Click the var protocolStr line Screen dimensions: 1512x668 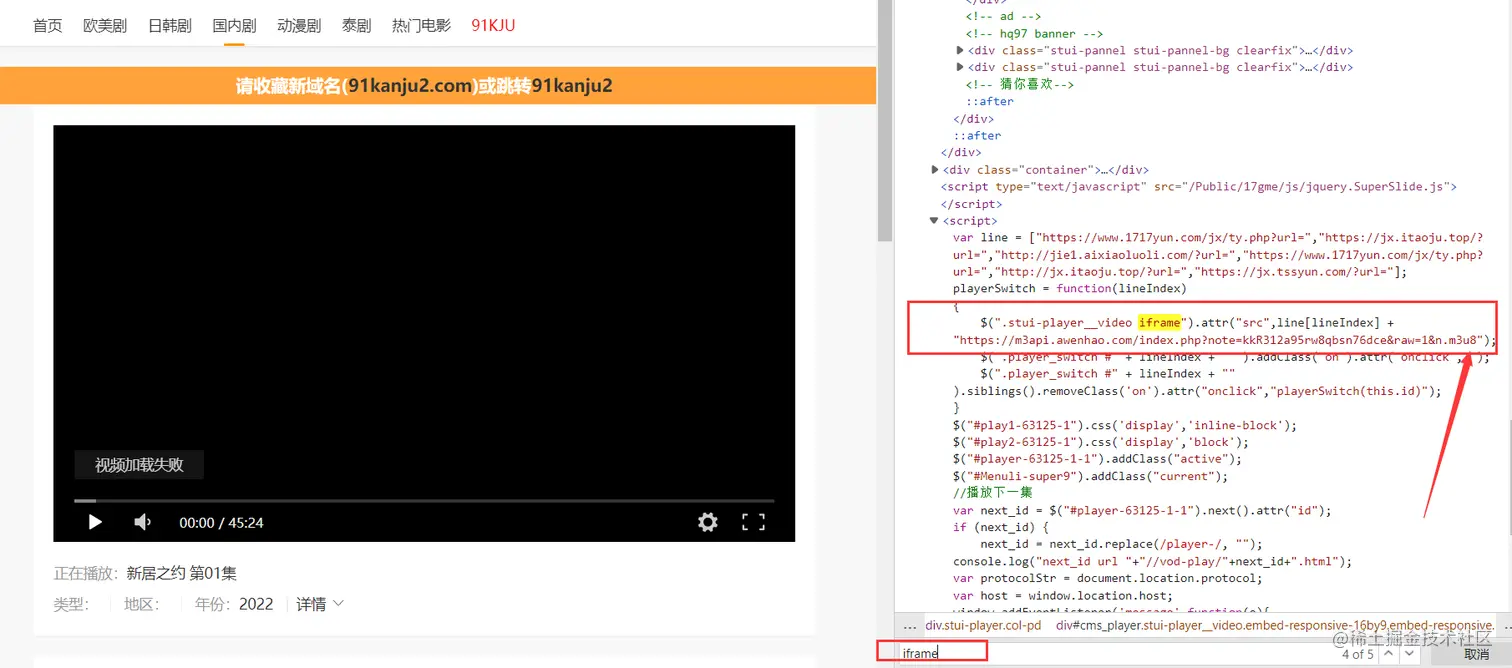1110,578
